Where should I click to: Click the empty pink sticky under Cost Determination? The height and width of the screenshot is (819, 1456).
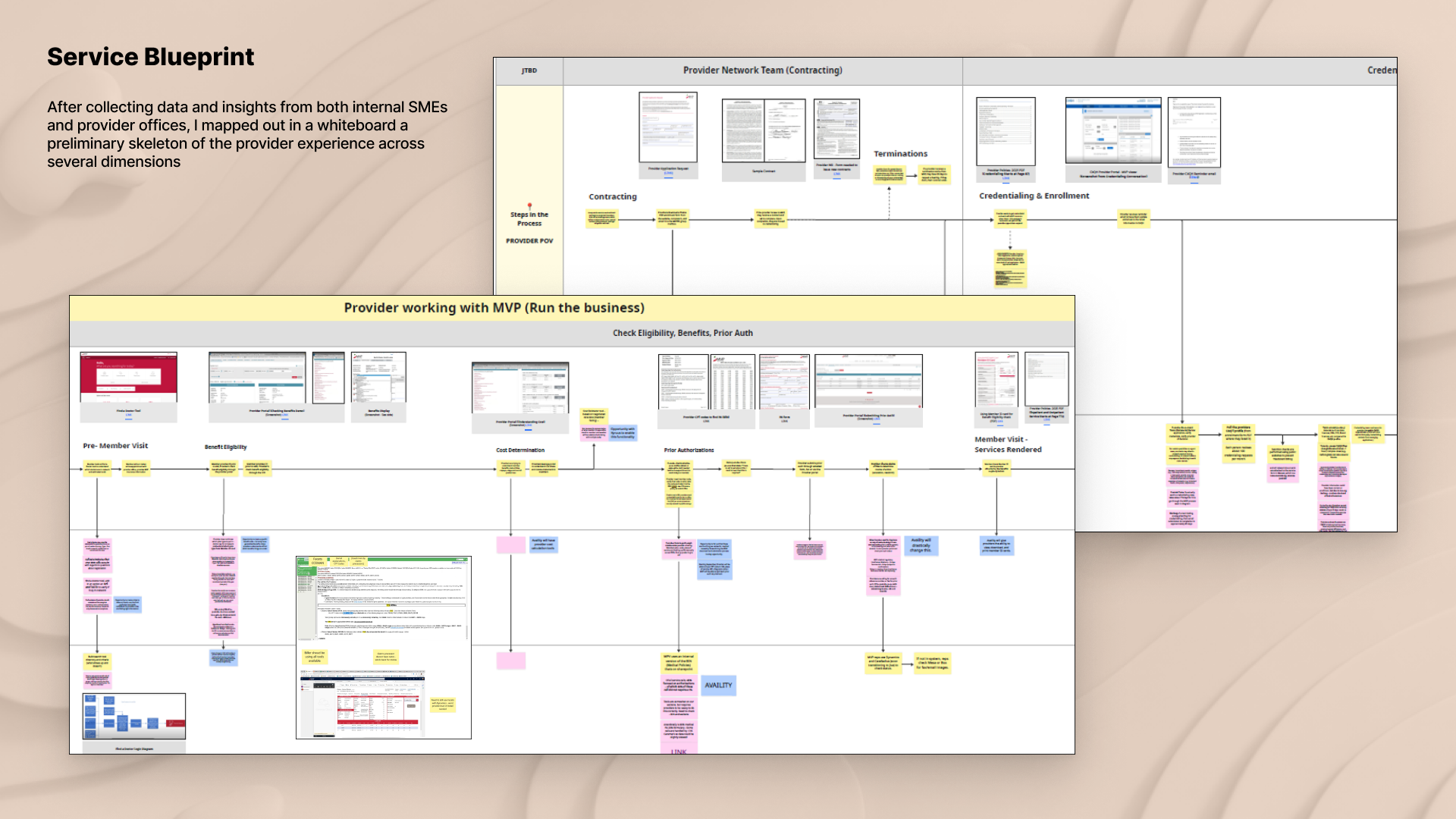[510, 544]
